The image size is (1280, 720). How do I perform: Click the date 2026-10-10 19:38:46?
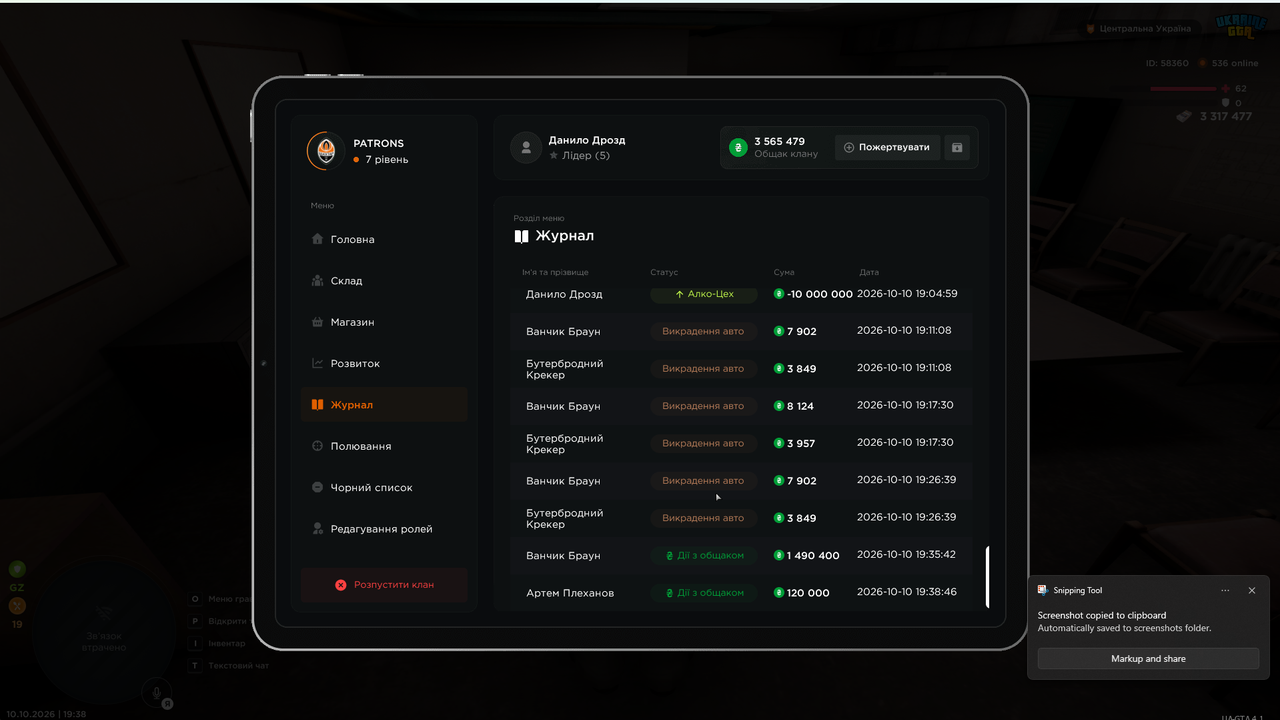point(907,592)
